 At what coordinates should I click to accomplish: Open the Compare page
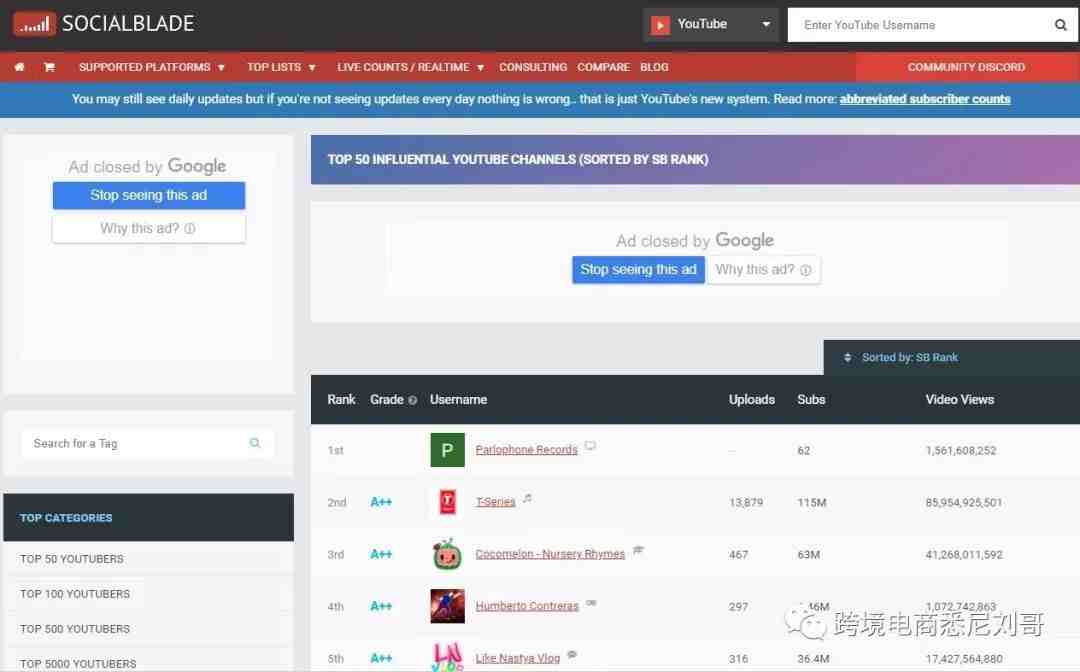(x=603, y=67)
